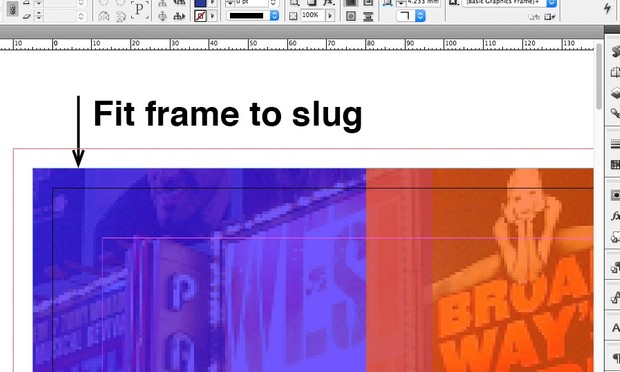Select next object in group
620x372 pixels.
coord(179,16)
